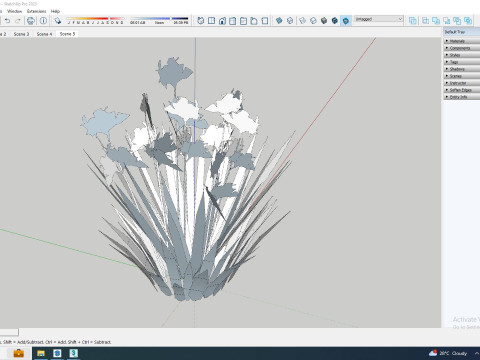Expand the Scenes panel
This screenshot has width=480, height=360.
[x=462, y=76]
